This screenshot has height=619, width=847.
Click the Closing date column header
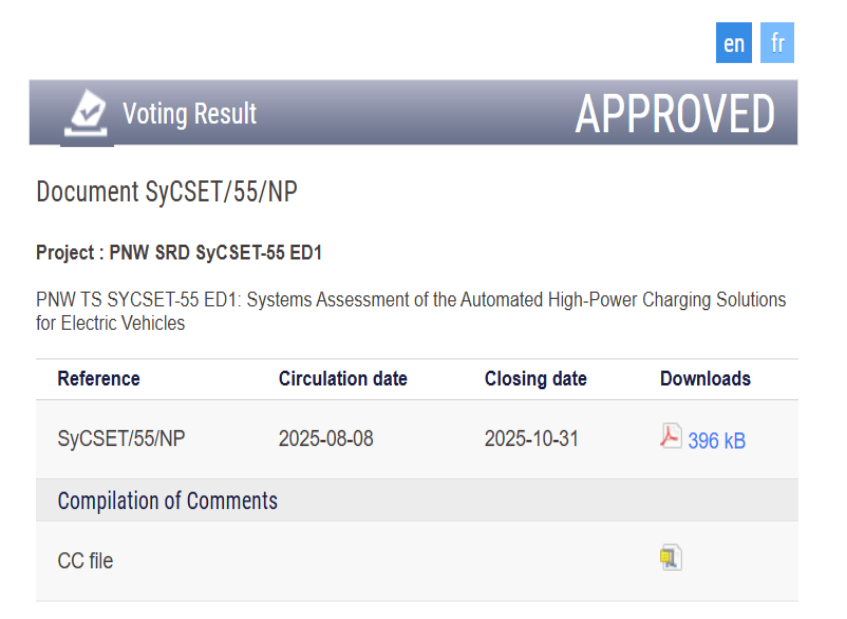tap(535, 379)
